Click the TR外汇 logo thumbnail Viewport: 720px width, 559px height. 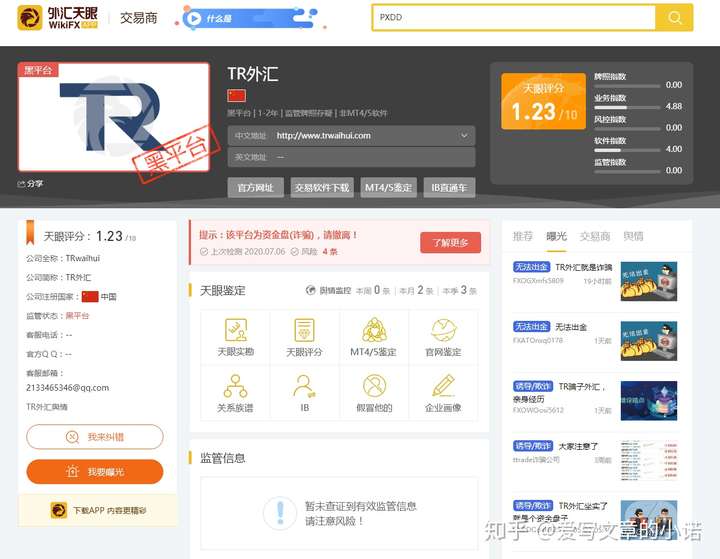click(114, 117)
